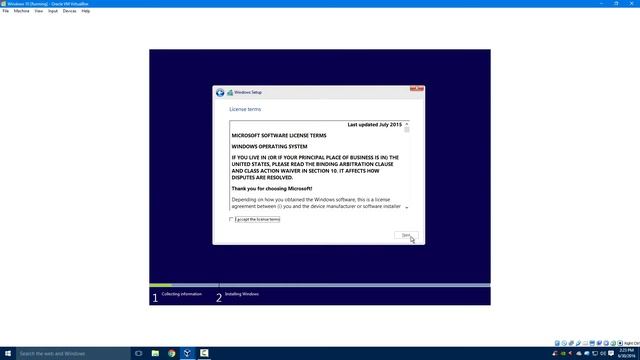Go back using the Setup back arrow
This screenshot has height=360, width=640.
pyautogui.click(x=220, y=93)
